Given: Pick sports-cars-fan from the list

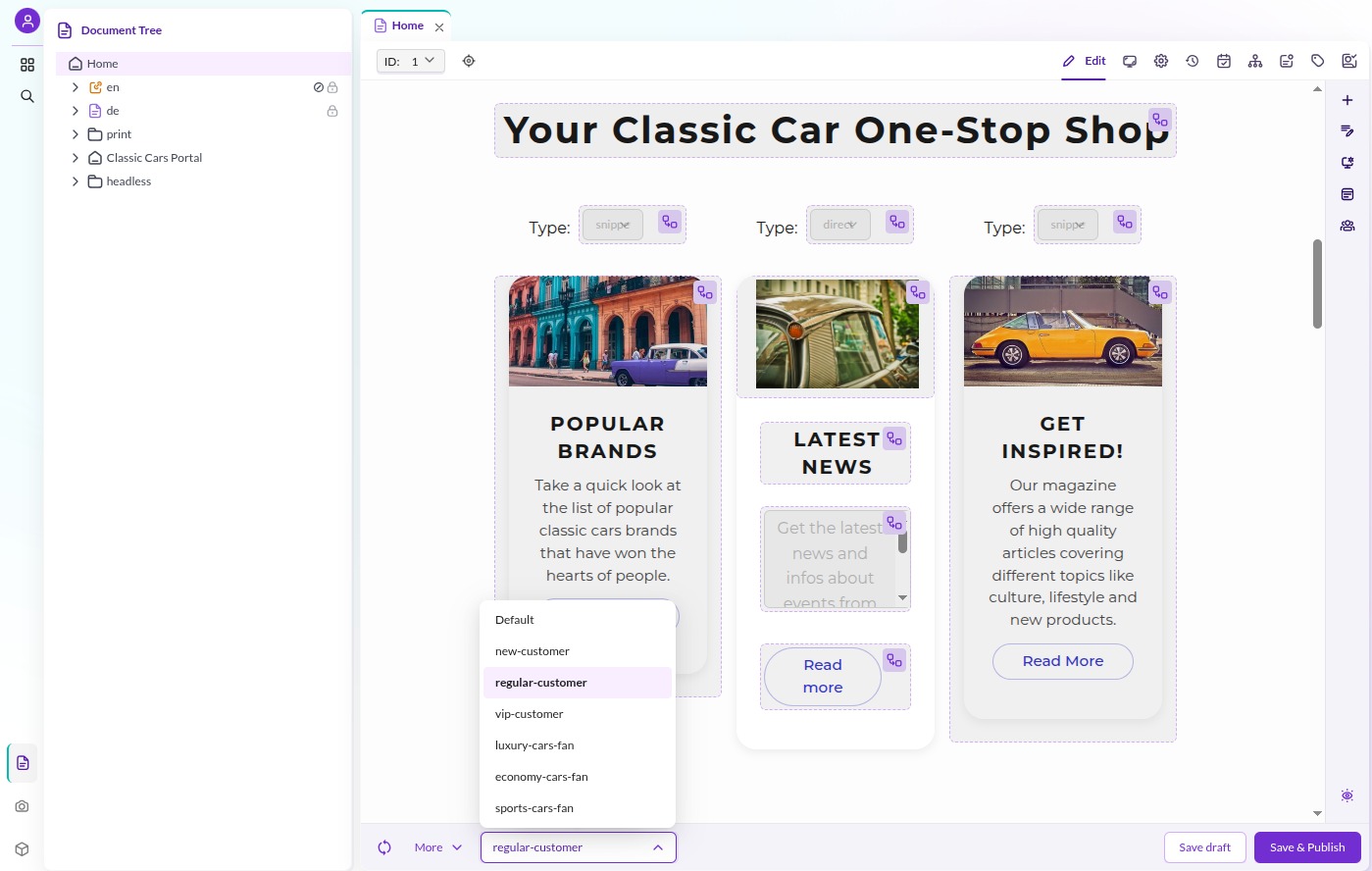Looking at the screenshot, I should pyautogui.click(x=578, y=808).
